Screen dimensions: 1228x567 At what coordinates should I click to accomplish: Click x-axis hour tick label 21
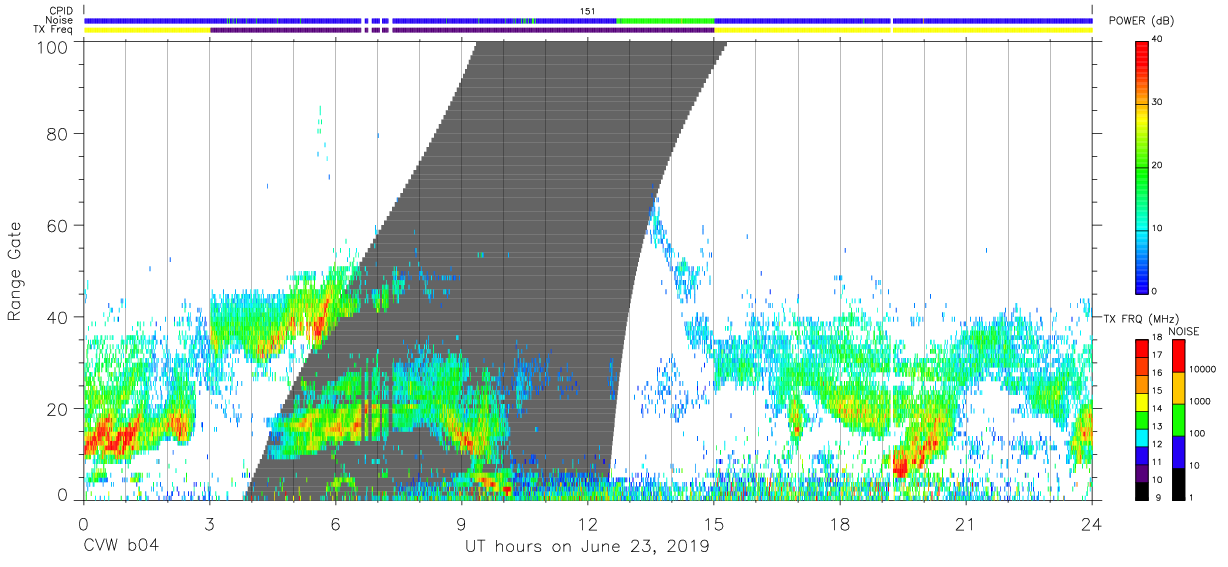coord(966,523)
